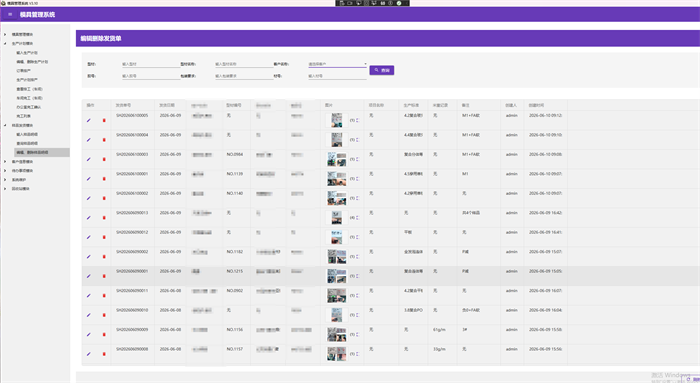Delete shipment SH202606090009 with red trash icon
Screen dimensions: 700x383
104,334
